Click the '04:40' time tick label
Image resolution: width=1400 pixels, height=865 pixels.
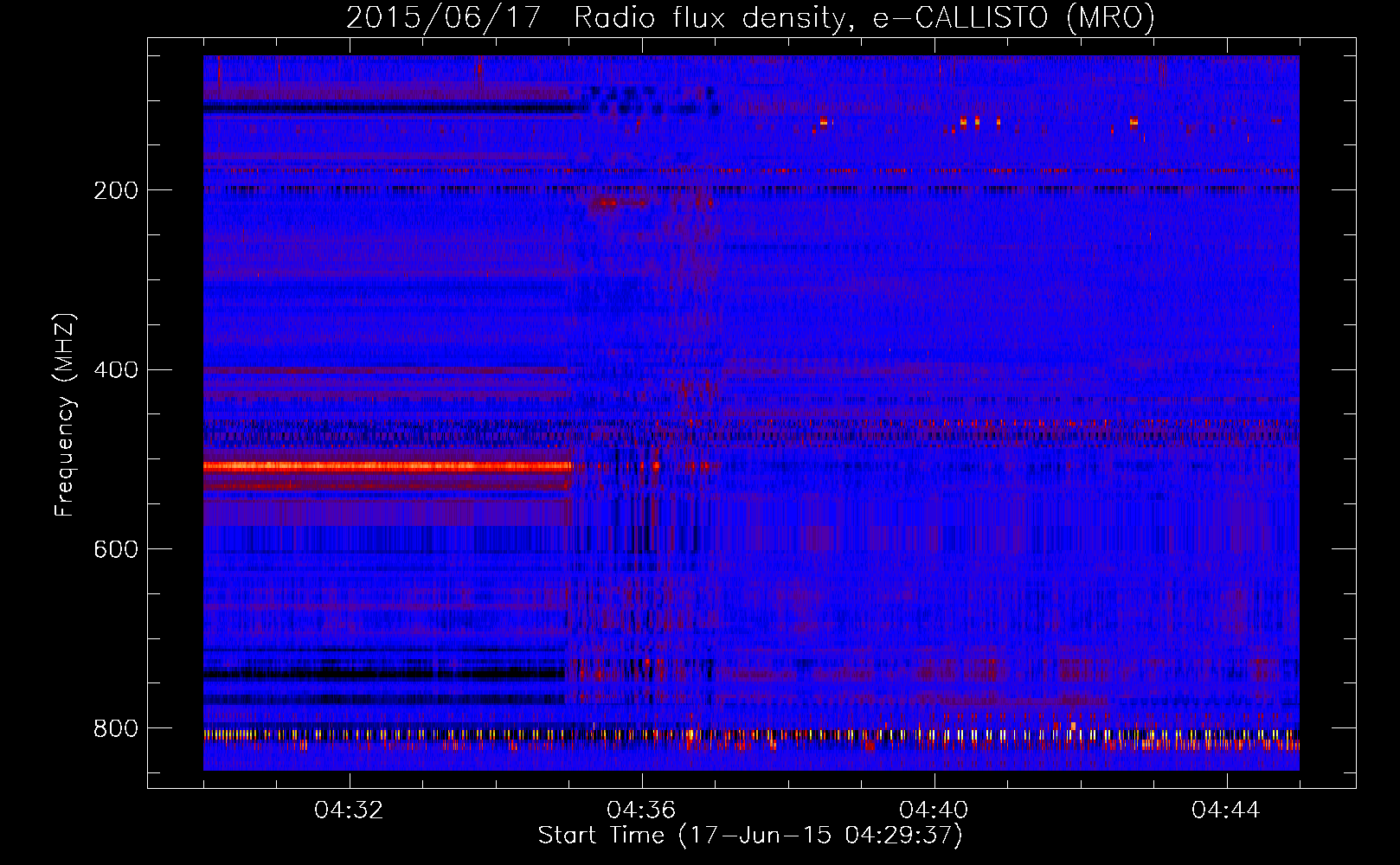pos(934,811)
